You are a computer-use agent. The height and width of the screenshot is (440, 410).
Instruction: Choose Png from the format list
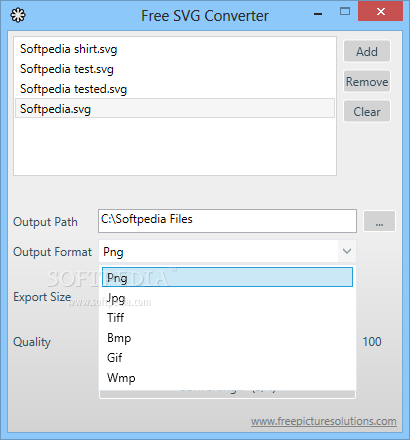[227, 277]
